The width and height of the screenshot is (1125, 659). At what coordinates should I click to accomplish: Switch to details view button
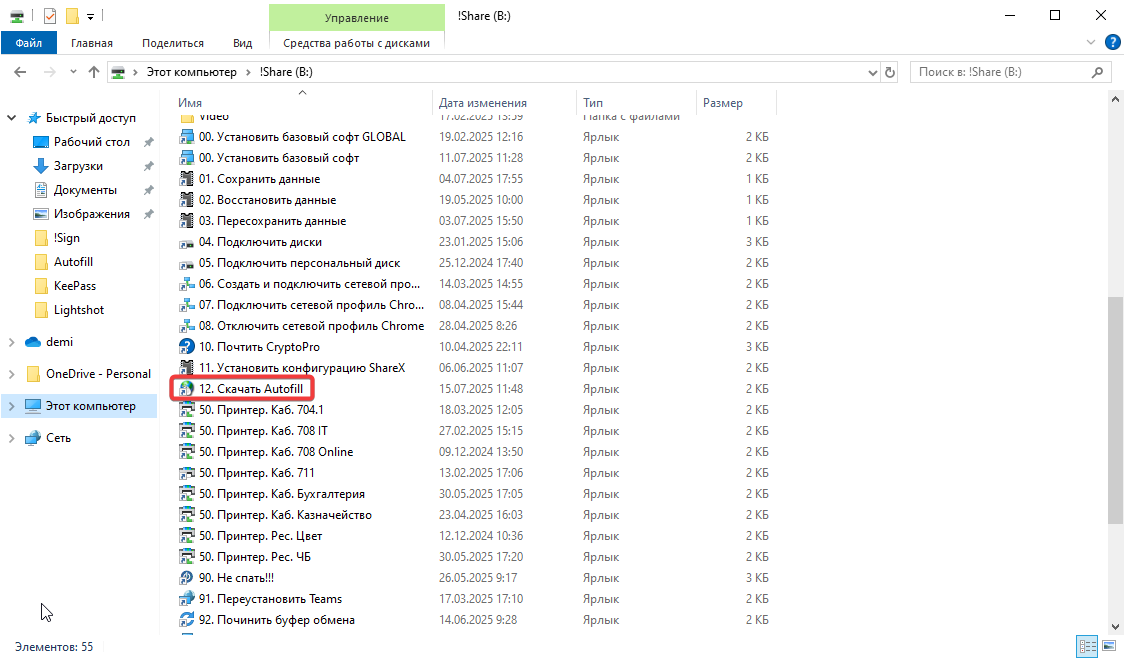(x=1087, y=646)
